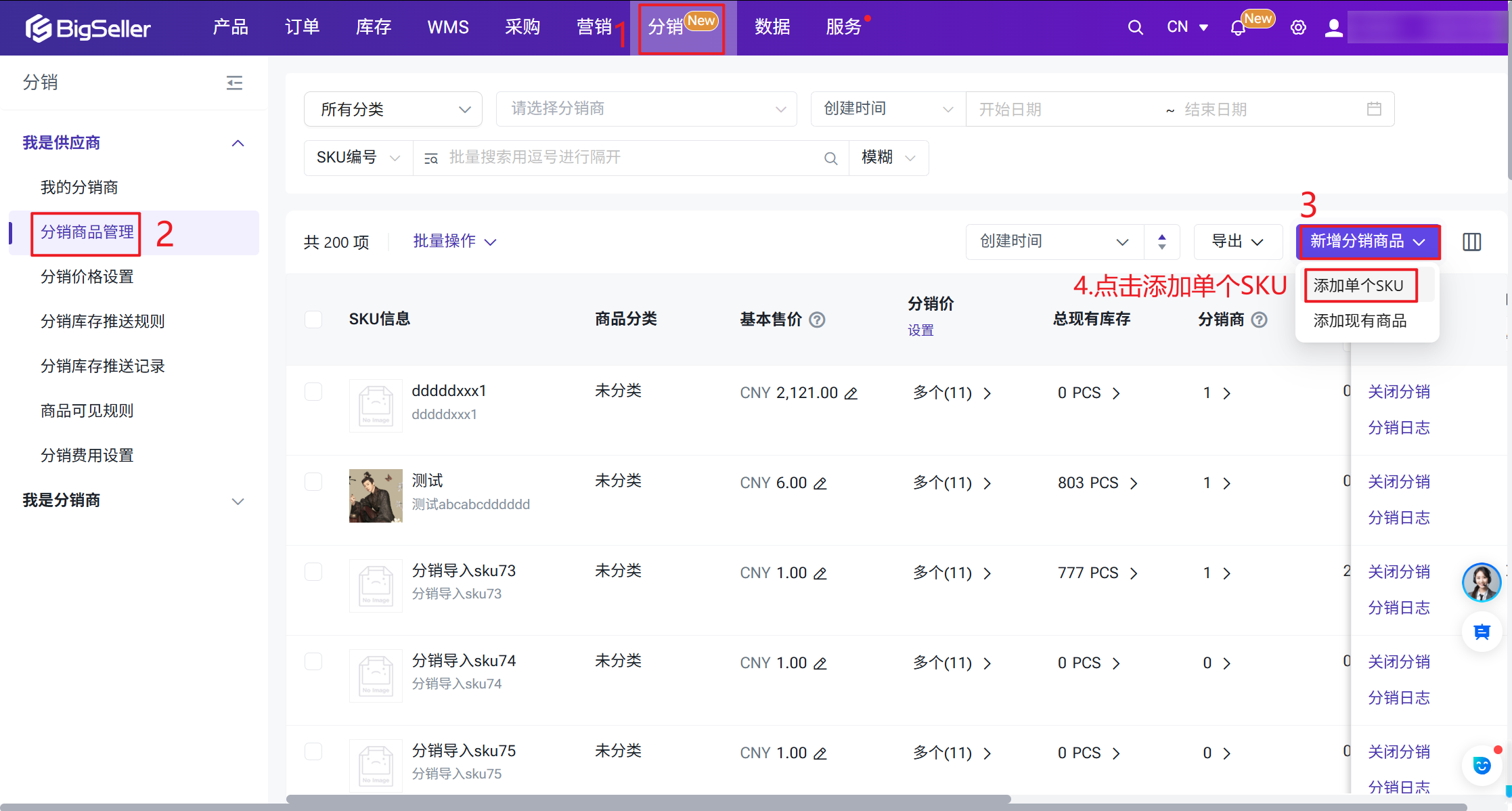This screenshot has height=811, width=1512.
Task: Open the settings gear icon
Action: point(1297,28)
